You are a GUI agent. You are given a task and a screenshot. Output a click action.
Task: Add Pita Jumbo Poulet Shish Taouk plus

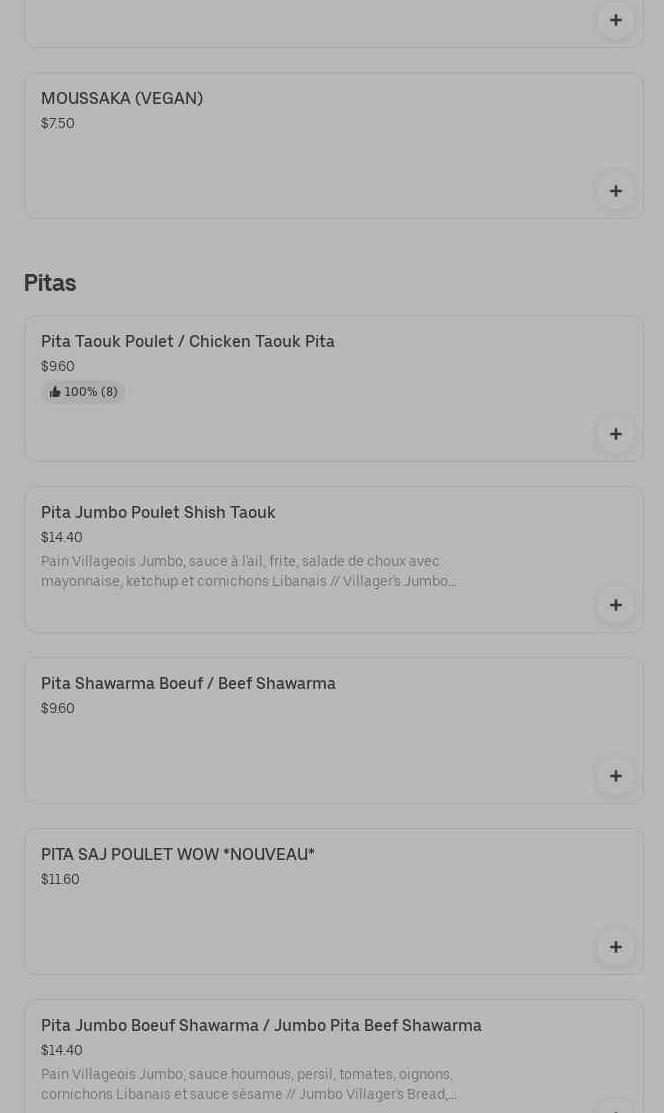616,605
